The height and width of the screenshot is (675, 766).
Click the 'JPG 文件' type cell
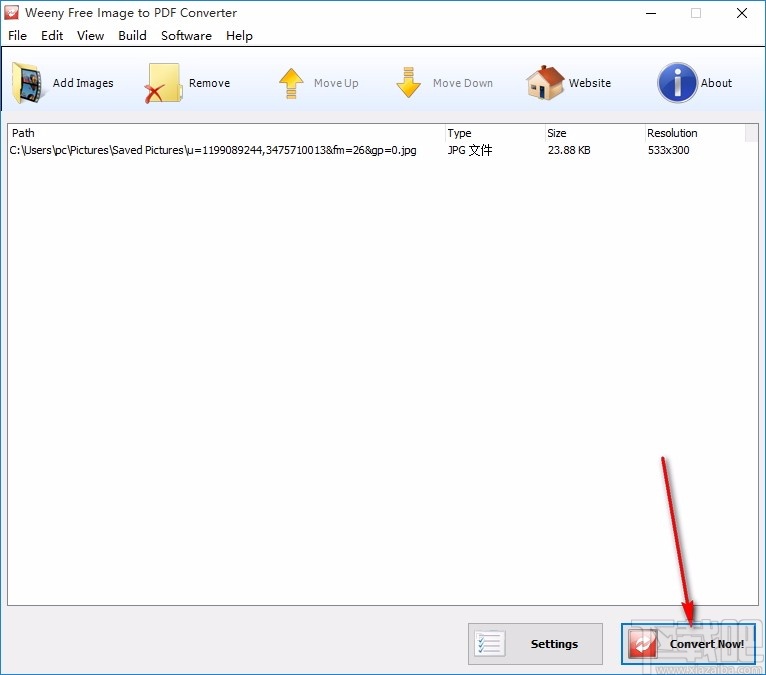point(470,150)
